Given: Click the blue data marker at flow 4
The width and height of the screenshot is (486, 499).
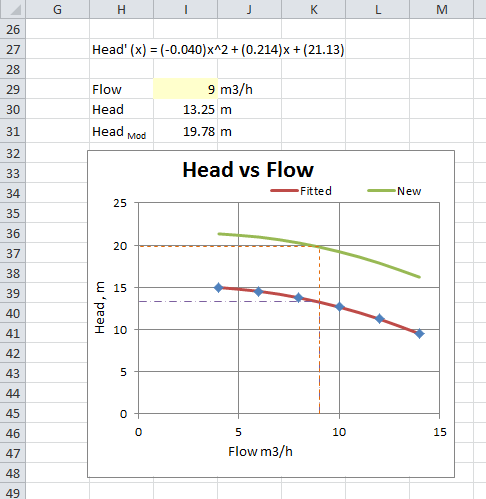Looking at the screenshot, I should tap(219, 287).
